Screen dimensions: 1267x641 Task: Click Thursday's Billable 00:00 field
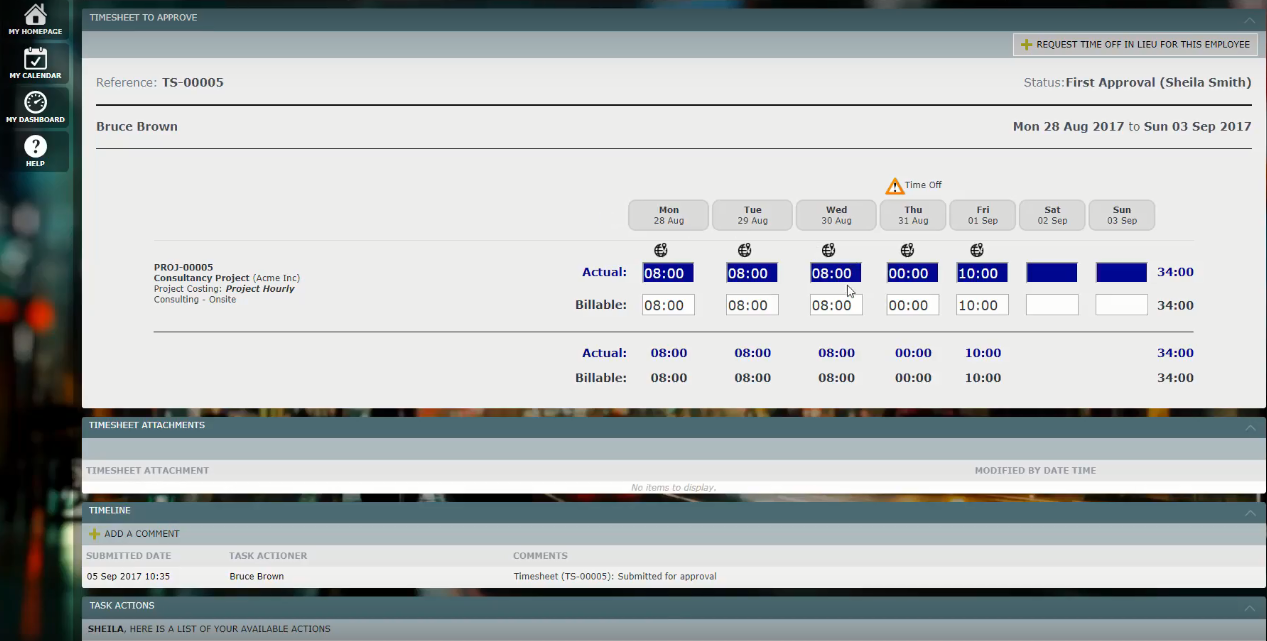click(913, 305)
